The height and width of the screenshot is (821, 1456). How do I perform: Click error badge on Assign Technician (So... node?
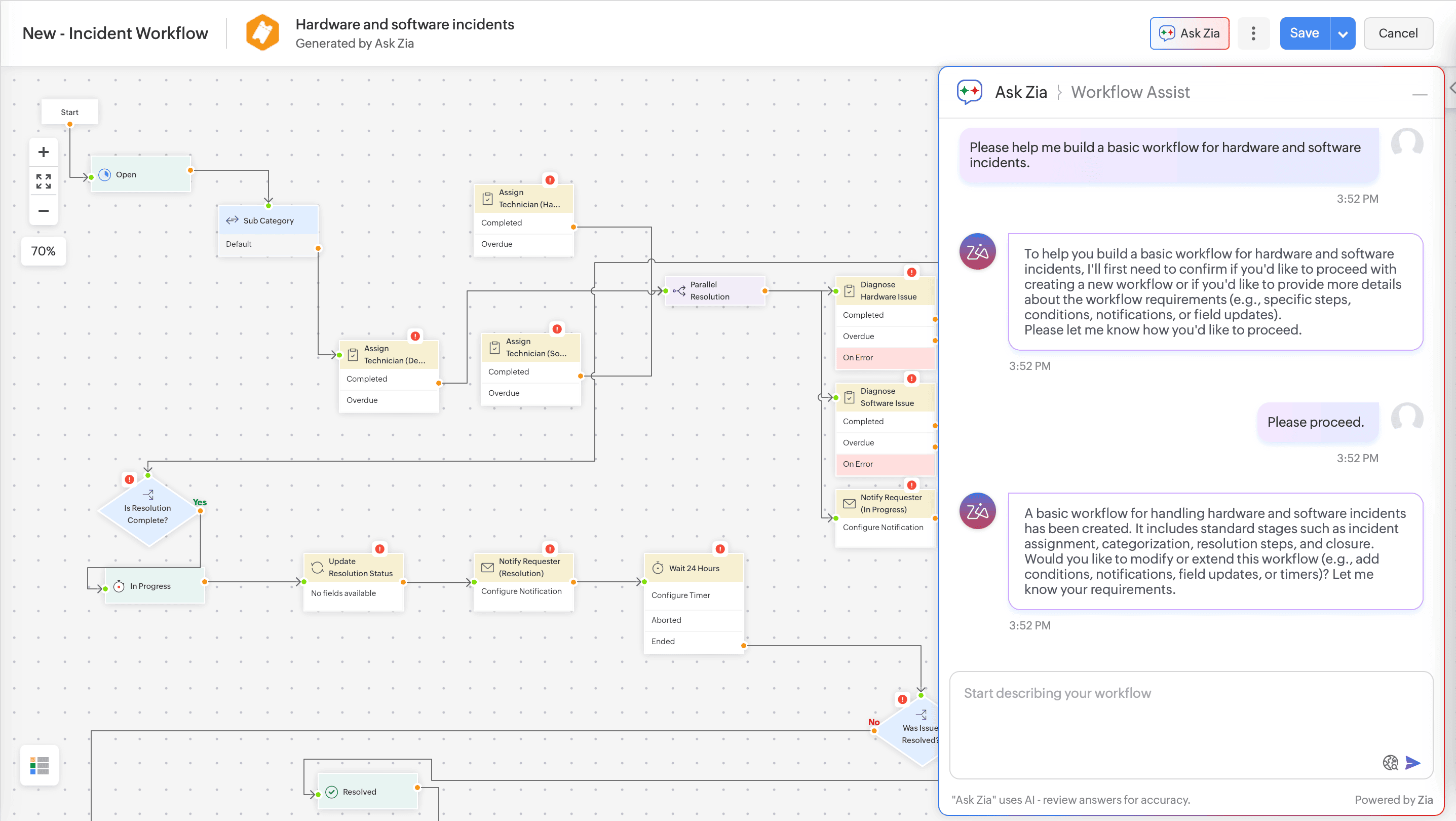pyautogui.click(x=557, y=329)
